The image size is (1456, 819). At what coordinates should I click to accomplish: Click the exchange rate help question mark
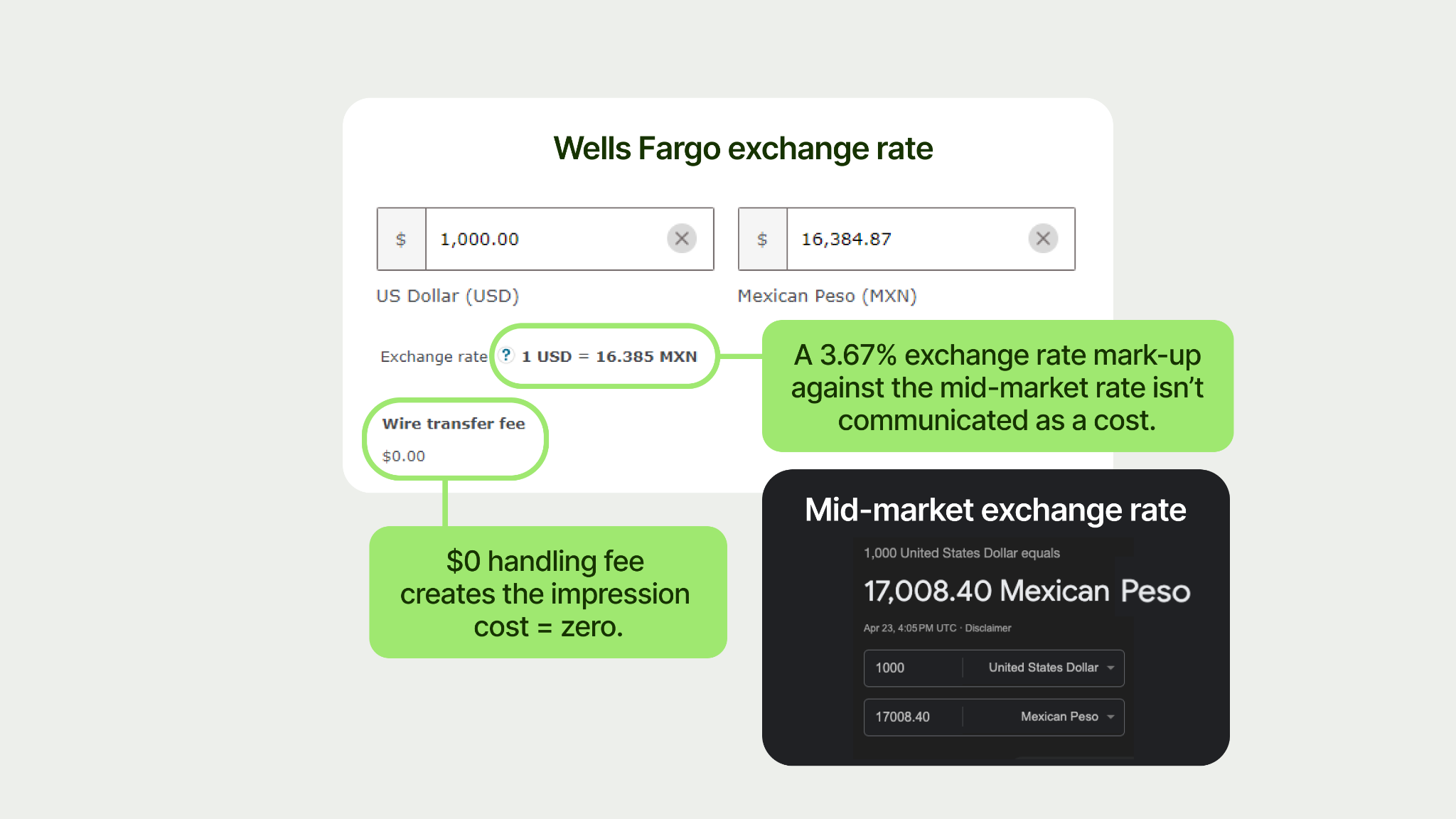coord(506,355)
